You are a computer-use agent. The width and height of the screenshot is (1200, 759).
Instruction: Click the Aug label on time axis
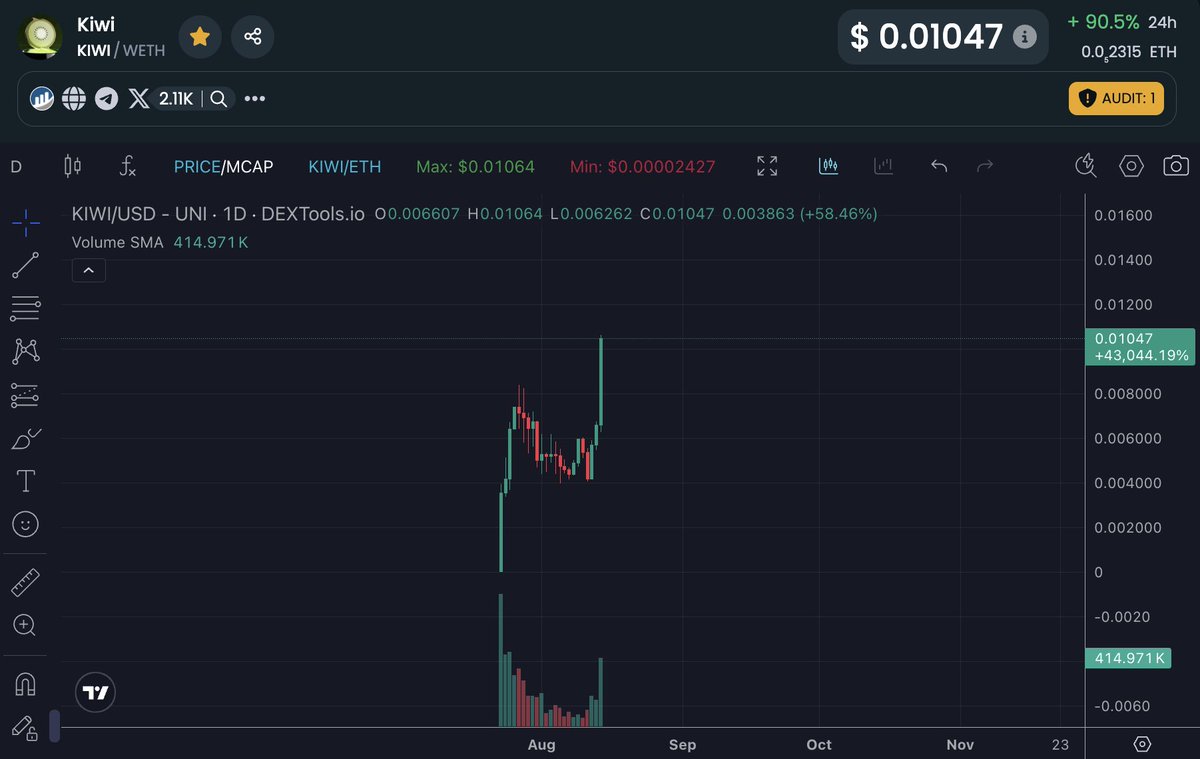coord(541,744)
